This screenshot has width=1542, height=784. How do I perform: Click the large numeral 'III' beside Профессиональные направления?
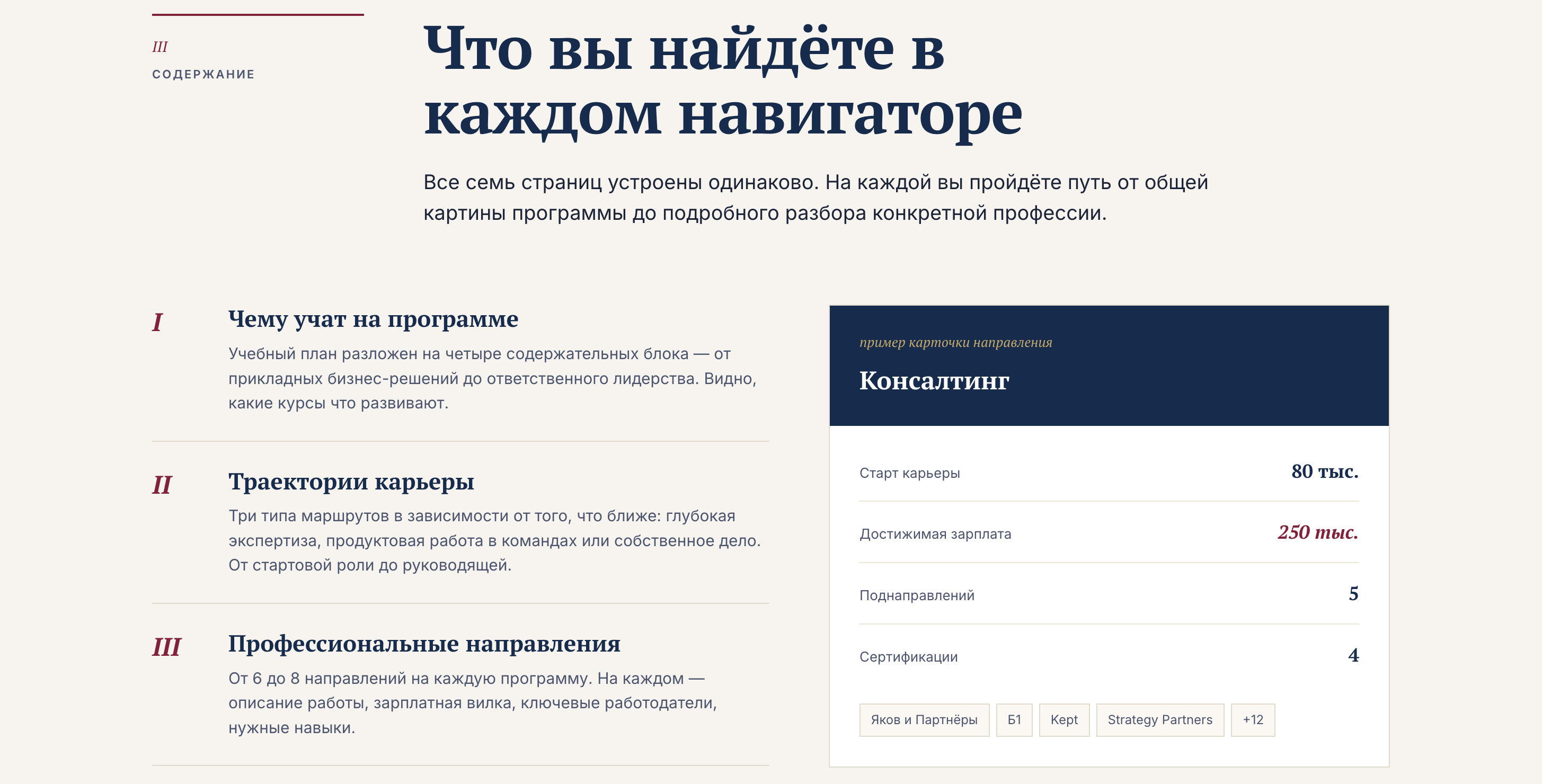point(166,646)
